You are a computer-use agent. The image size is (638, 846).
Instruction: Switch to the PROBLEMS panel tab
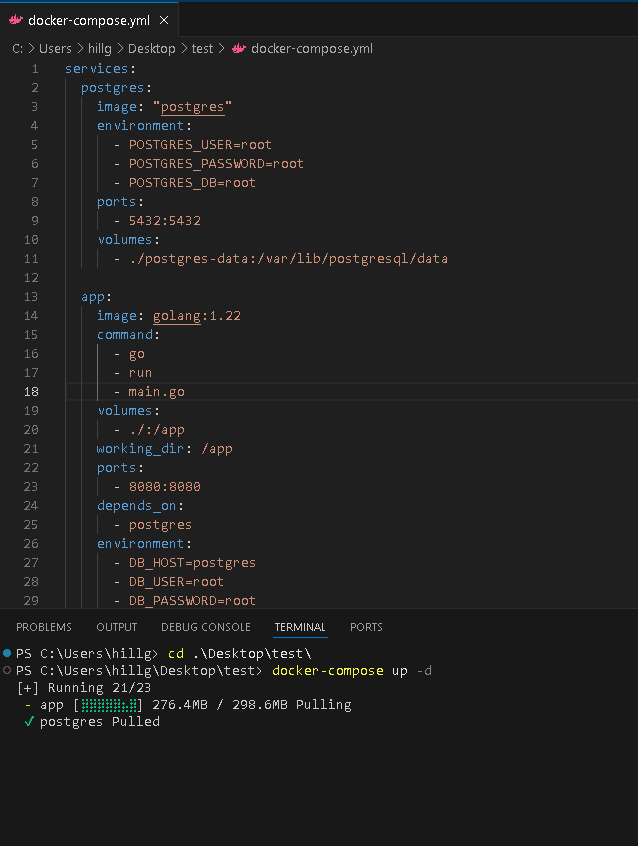point(44,627)
